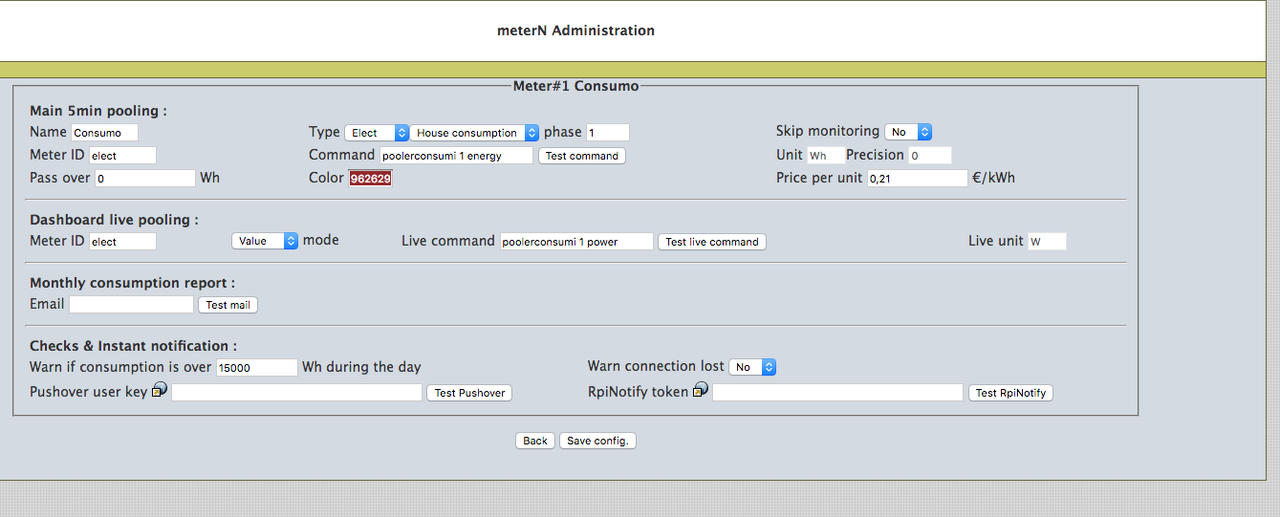Click the Meter#1 Consumo legend title

pyautogui.click(x=576, y=86)
